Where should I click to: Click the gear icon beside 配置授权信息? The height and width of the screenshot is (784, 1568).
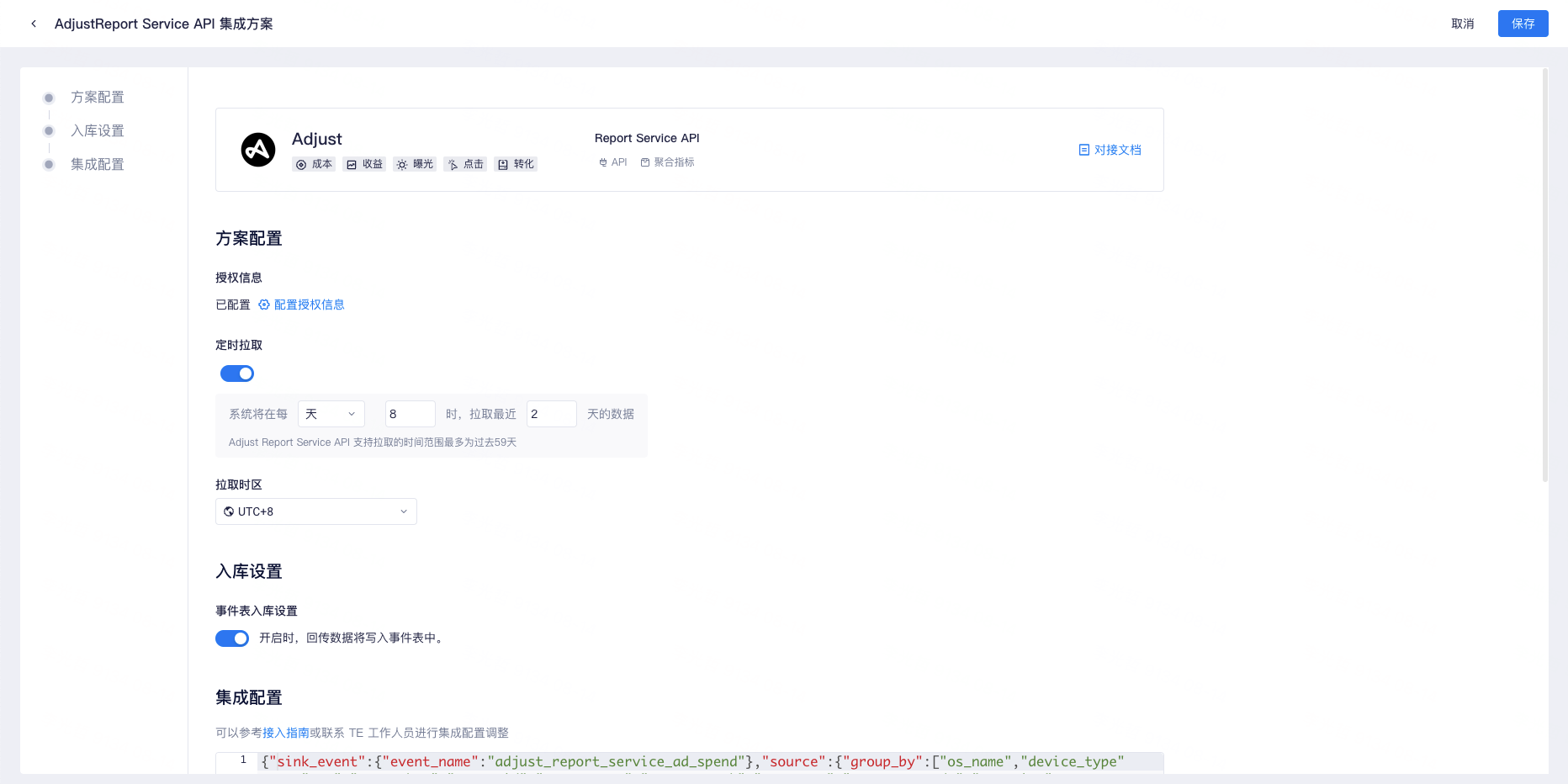pyautogui.click(x=263, y=305)
